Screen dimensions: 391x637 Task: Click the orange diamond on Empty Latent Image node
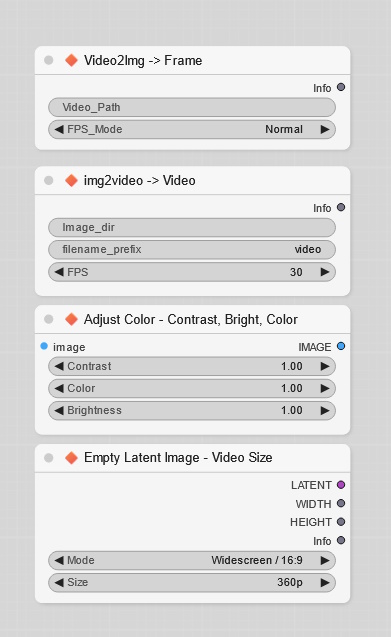pos(71,458)
